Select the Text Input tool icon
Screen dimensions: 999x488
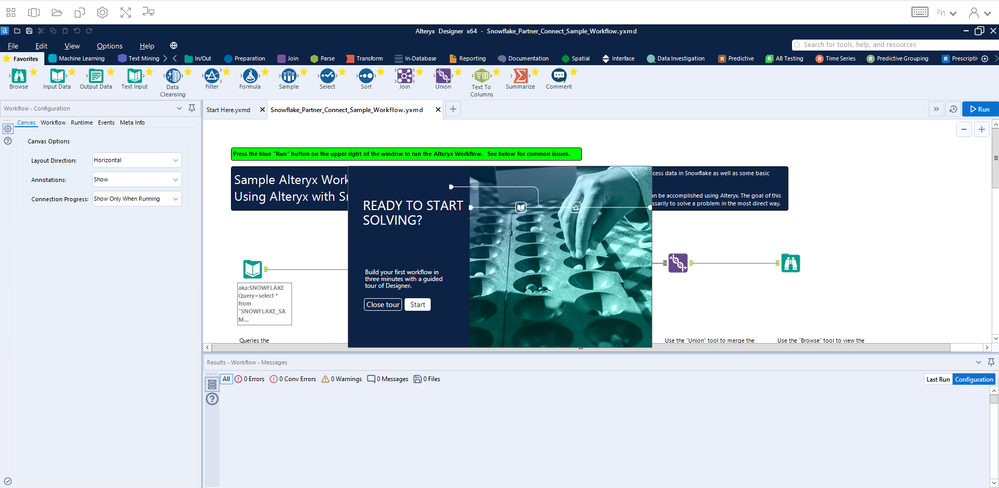click(x=134, y=76)
